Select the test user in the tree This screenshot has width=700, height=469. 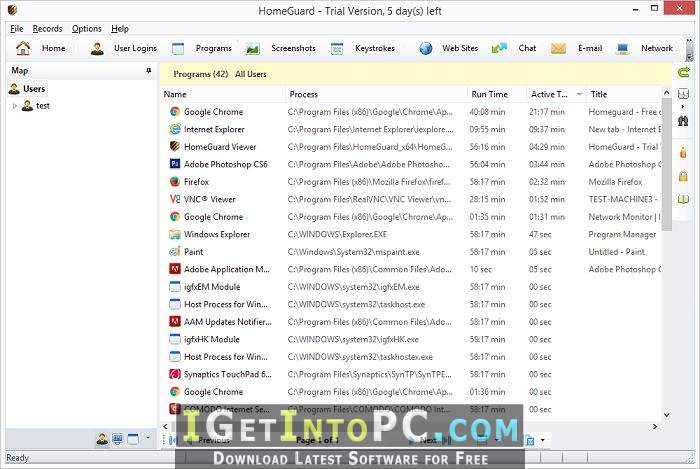(37, 106)
